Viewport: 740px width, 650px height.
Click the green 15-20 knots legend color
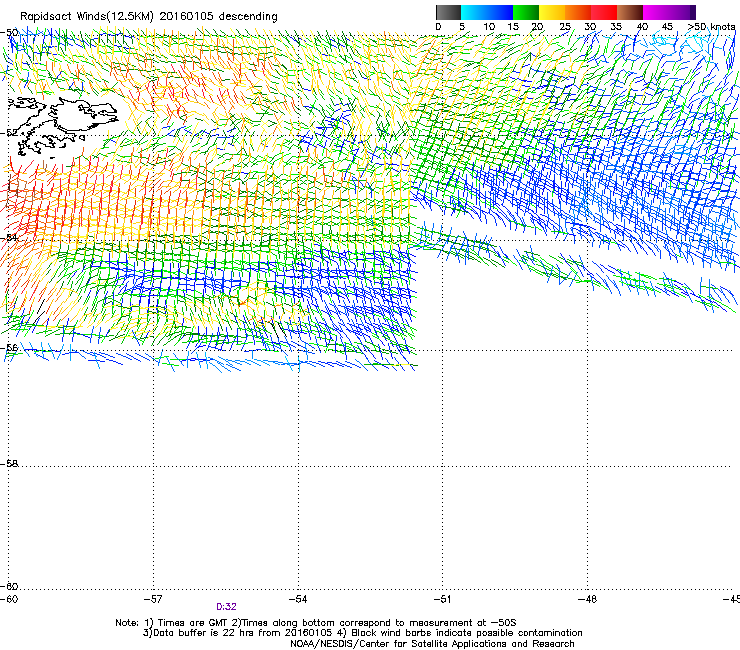(526, 12)
